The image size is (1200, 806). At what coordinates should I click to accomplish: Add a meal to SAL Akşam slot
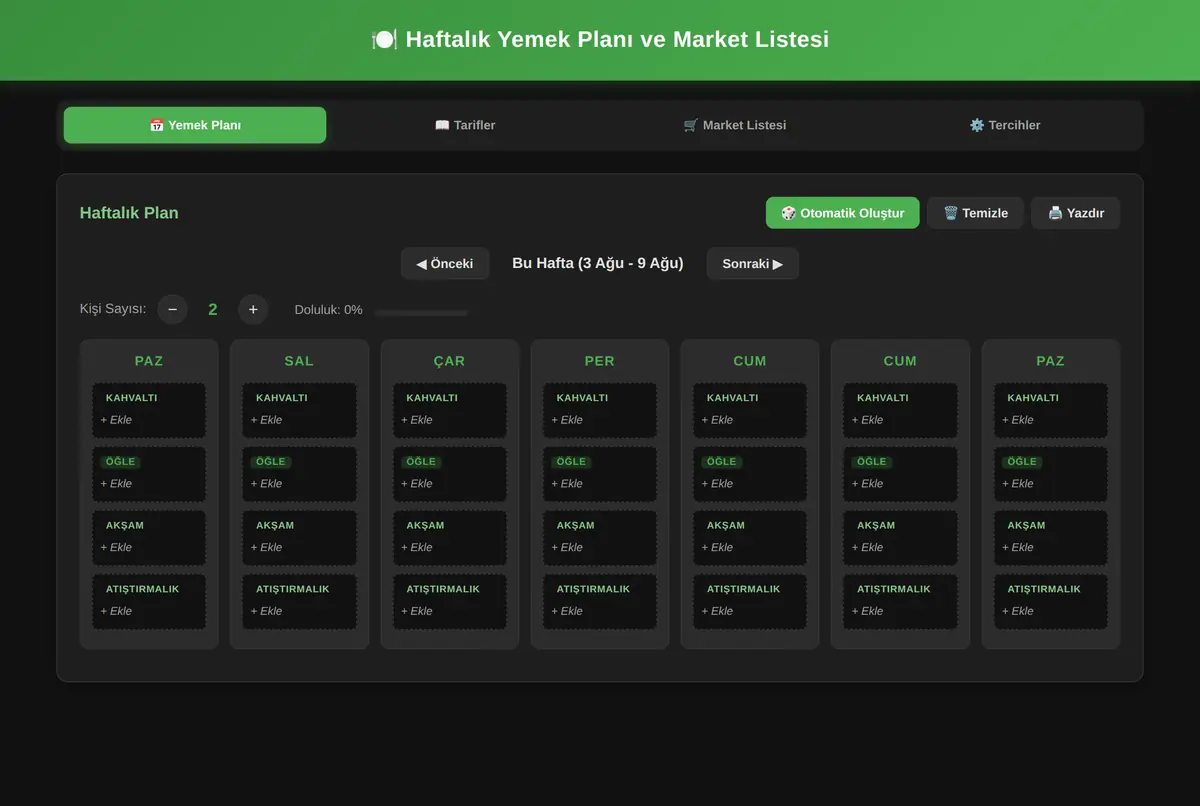pos(299,538)
